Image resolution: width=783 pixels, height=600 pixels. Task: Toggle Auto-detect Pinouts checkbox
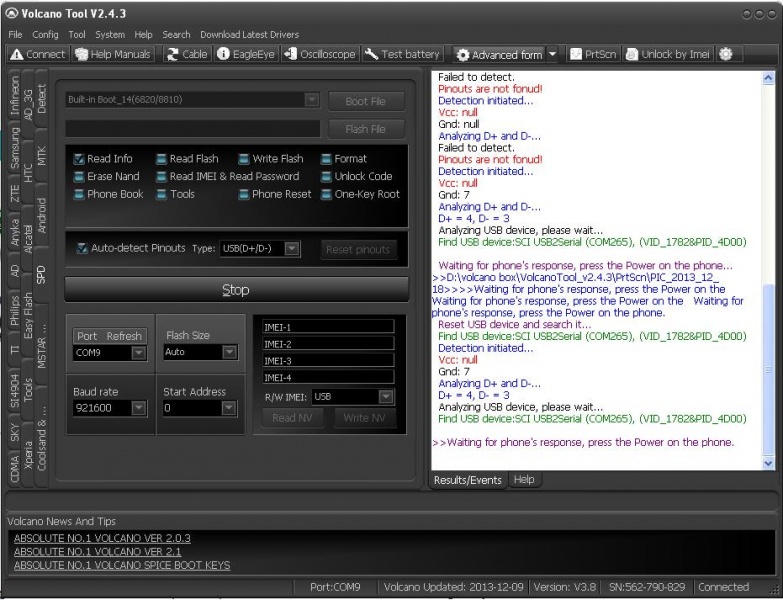82,248
